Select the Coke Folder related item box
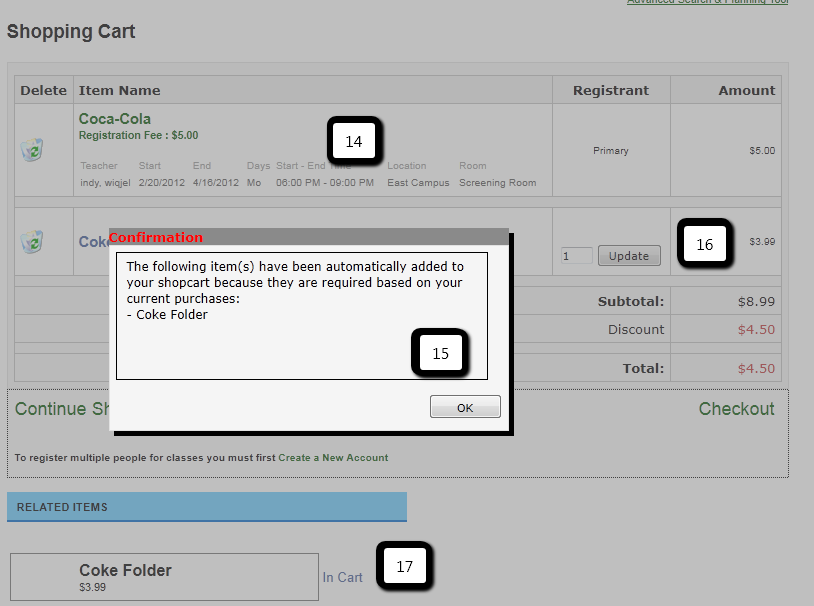814x606 pixels. (164, 577)
